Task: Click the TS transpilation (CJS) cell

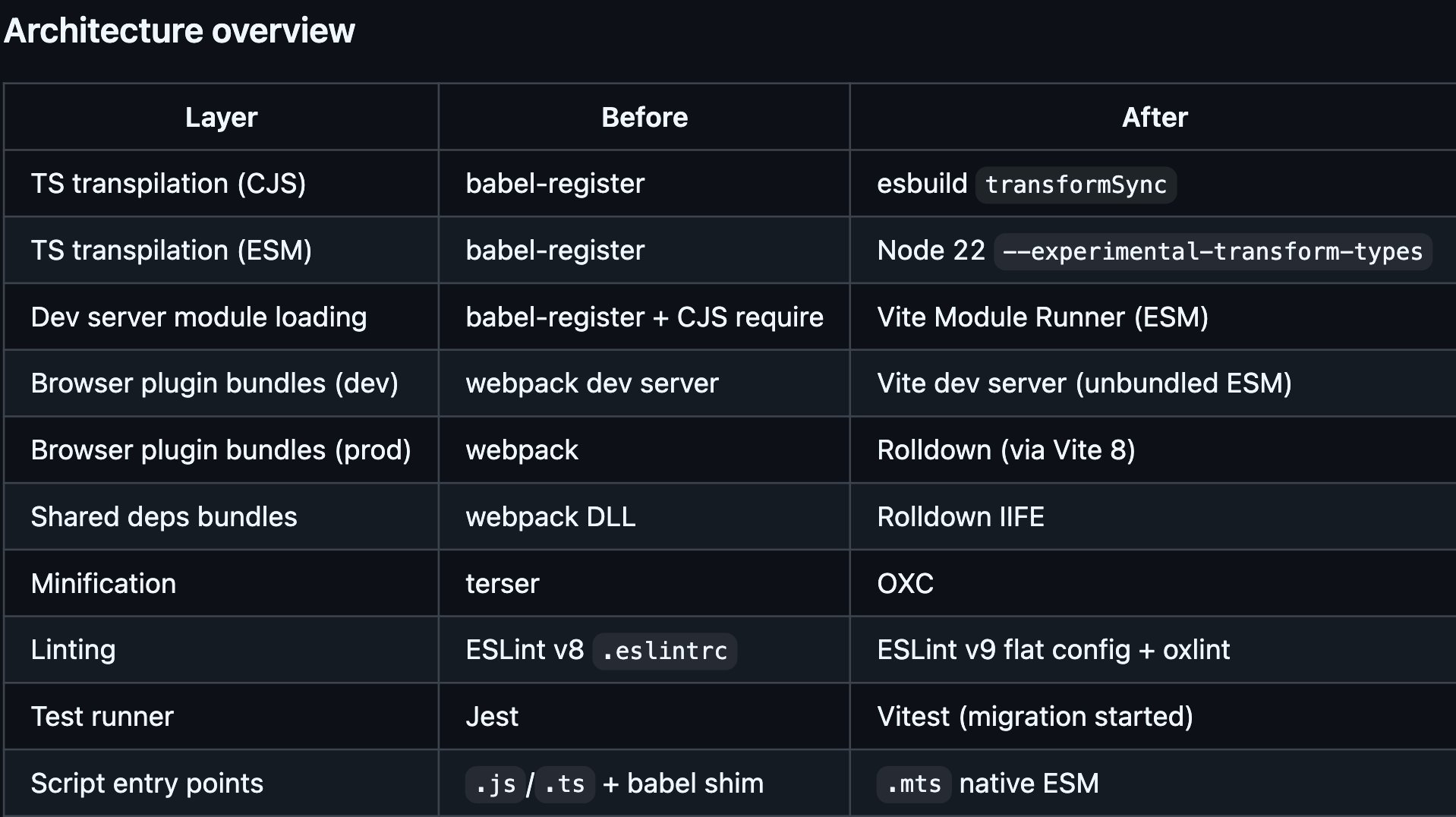Action: click(169, 184)
